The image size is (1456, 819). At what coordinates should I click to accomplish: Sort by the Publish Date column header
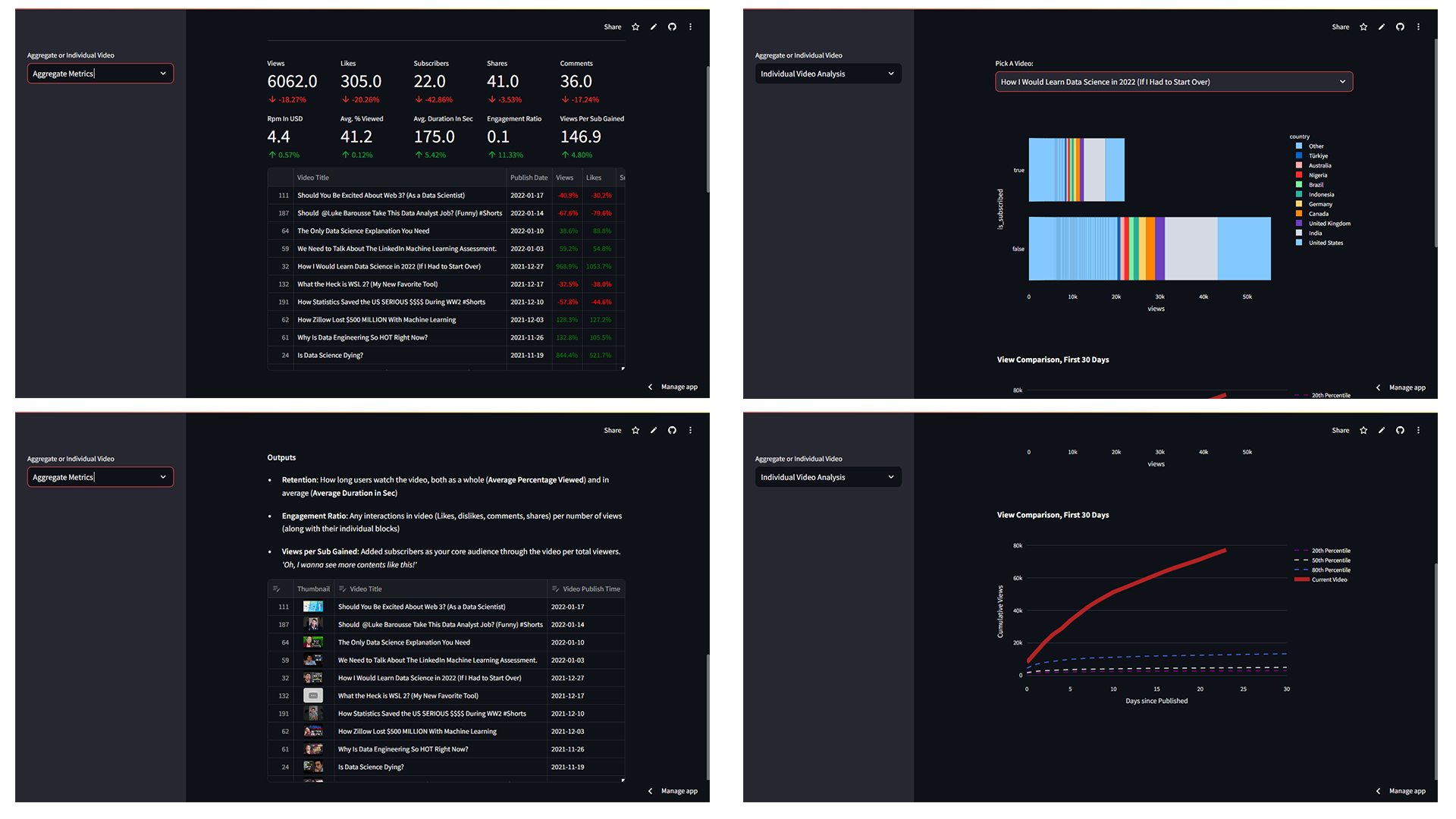[x=529, y=178]
